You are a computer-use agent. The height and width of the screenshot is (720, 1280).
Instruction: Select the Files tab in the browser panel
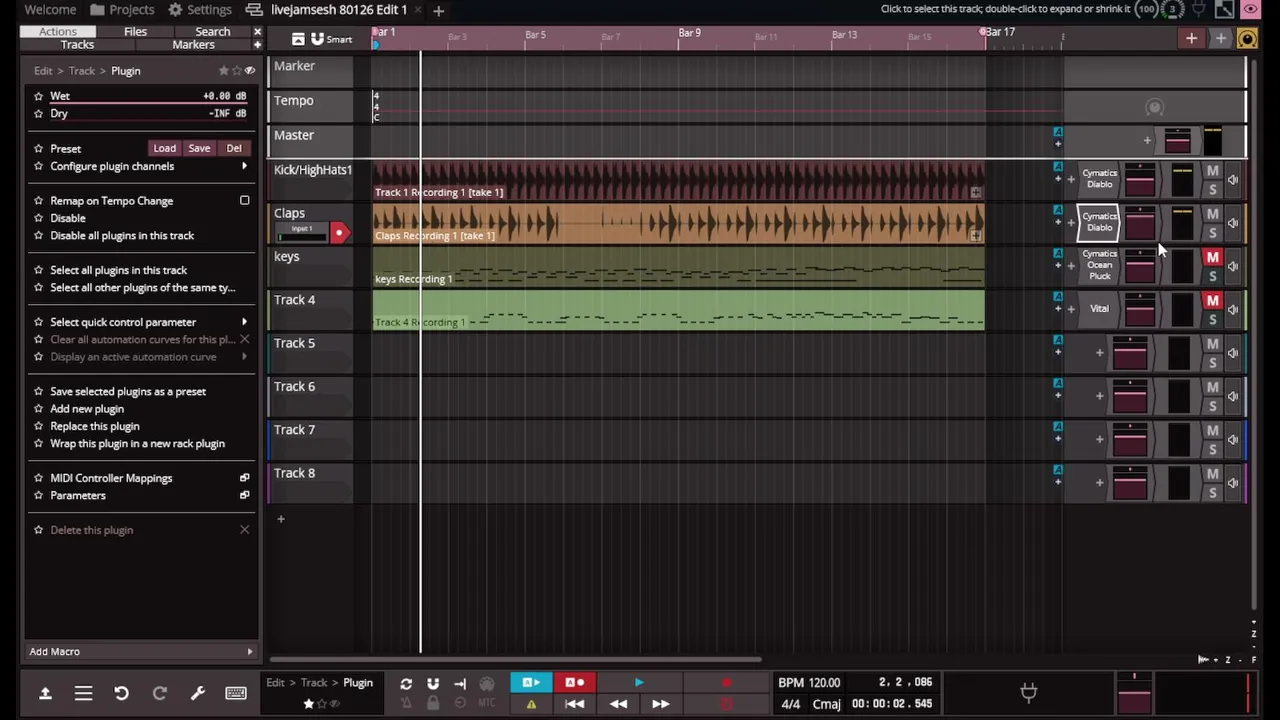click(x=135, y=32)
